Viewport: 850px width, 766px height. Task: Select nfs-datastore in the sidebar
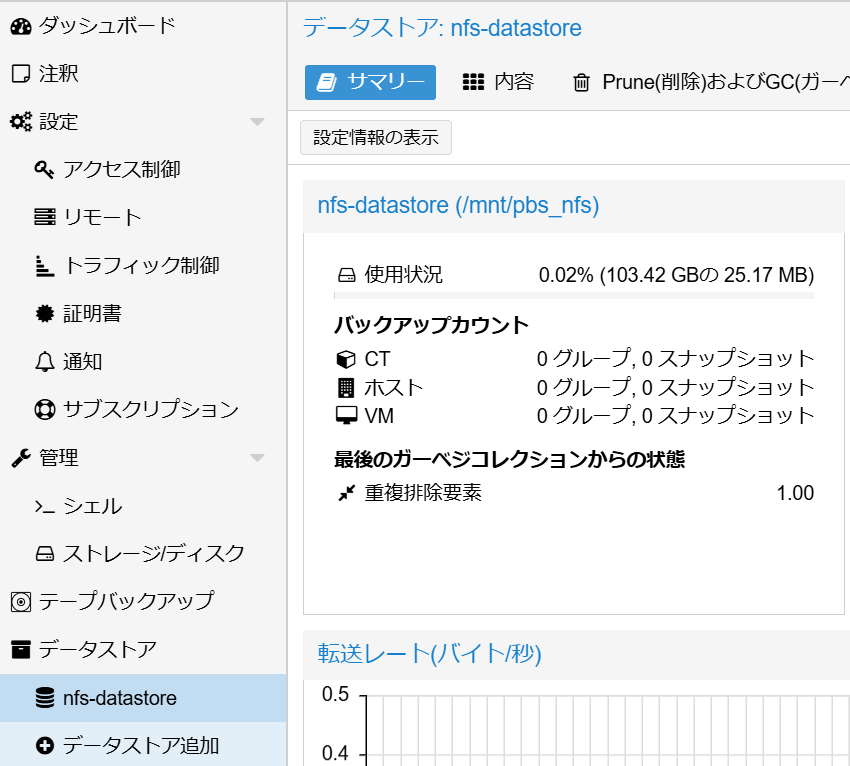point(143,698)
